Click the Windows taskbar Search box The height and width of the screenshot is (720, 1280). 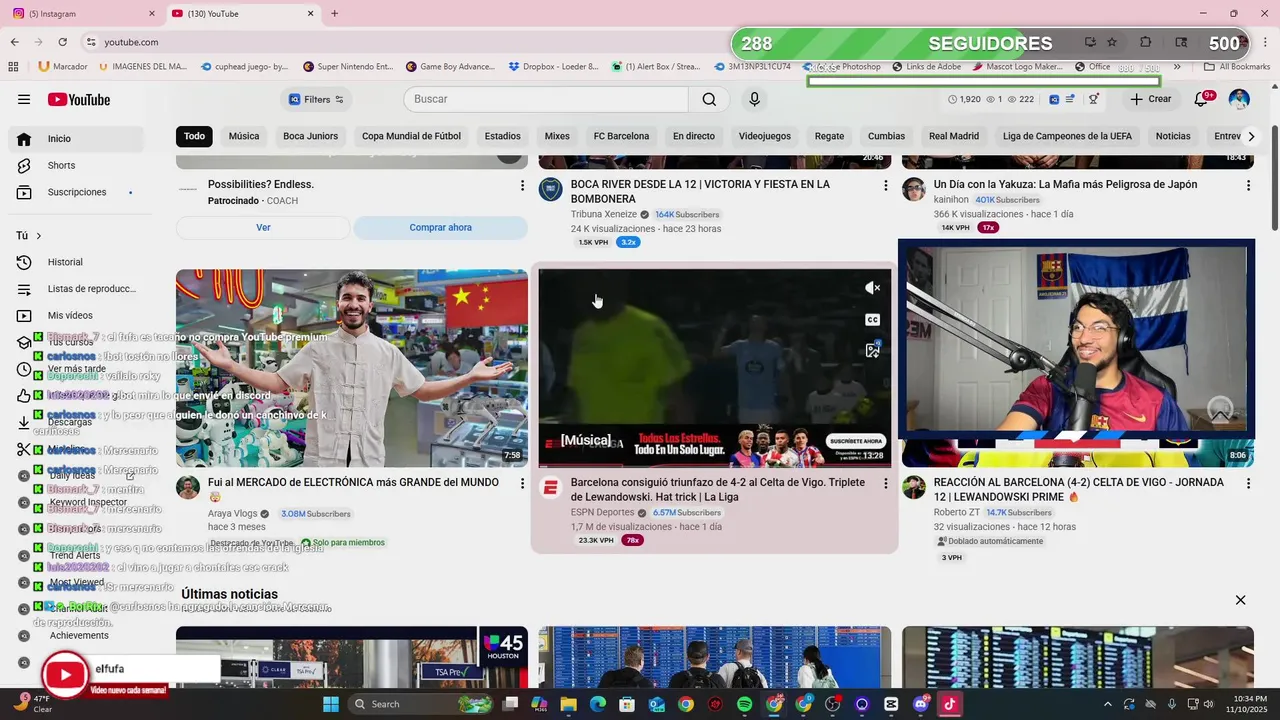[x=420, y=704]
